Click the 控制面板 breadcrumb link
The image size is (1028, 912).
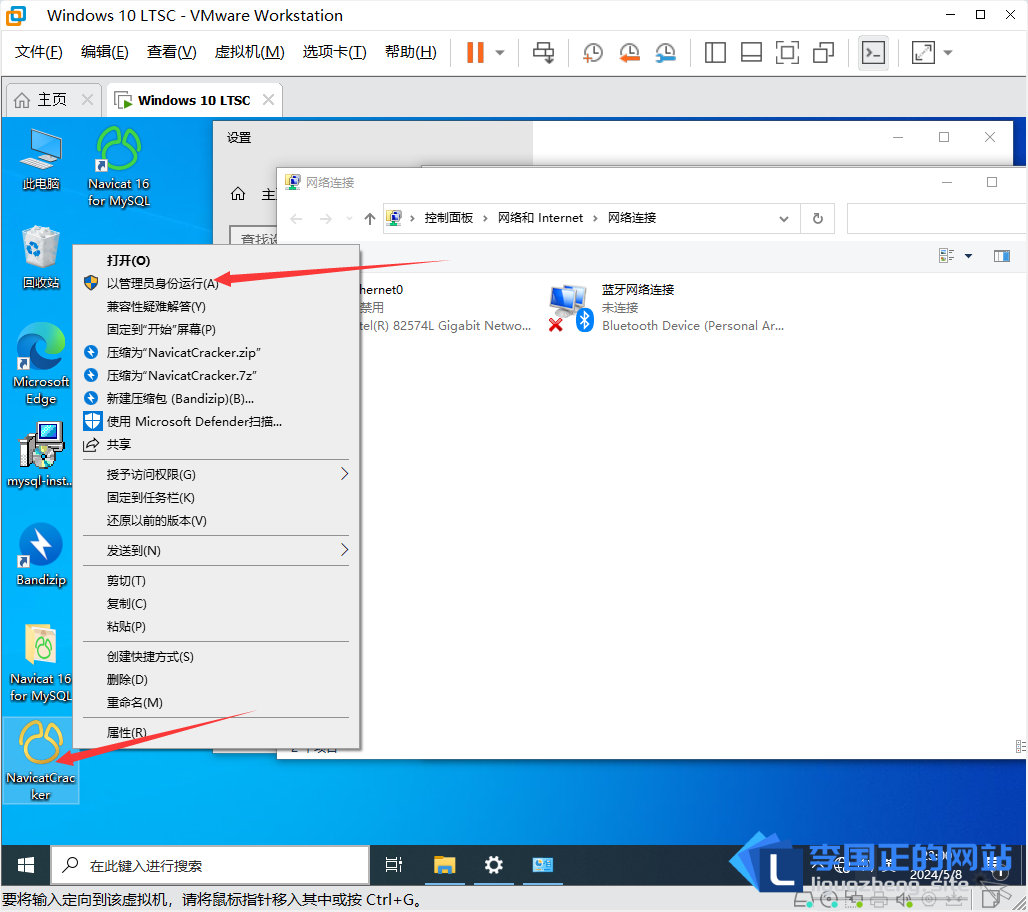448,218
